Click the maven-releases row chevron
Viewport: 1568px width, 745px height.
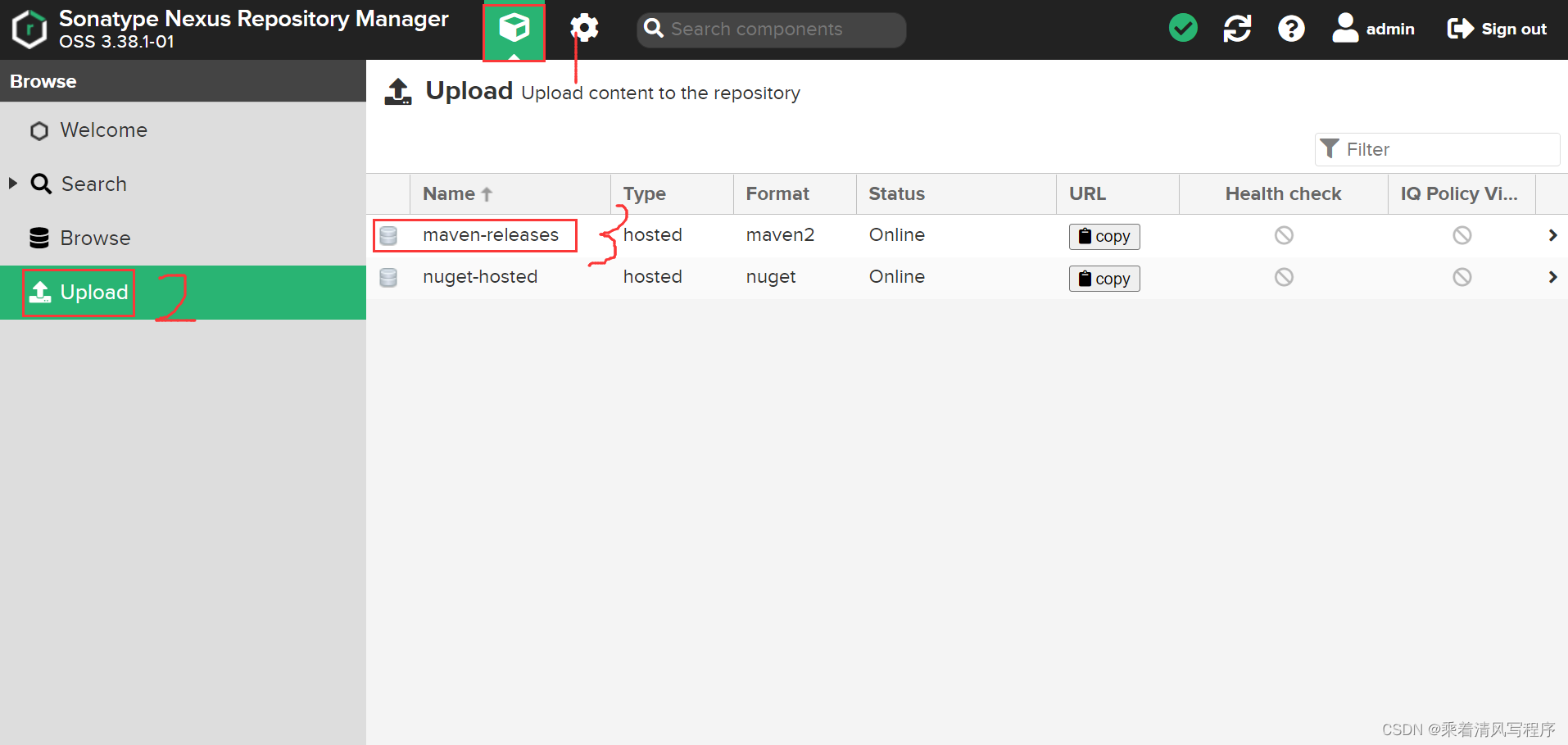pos(1552,235)
